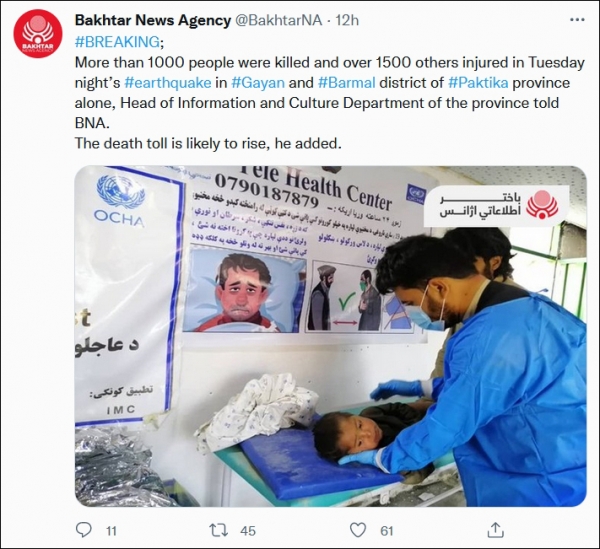This screenshot has height=549, width=600.
Task: Visit the @BakhtarNA handle
Action: (x=278, y=20)
